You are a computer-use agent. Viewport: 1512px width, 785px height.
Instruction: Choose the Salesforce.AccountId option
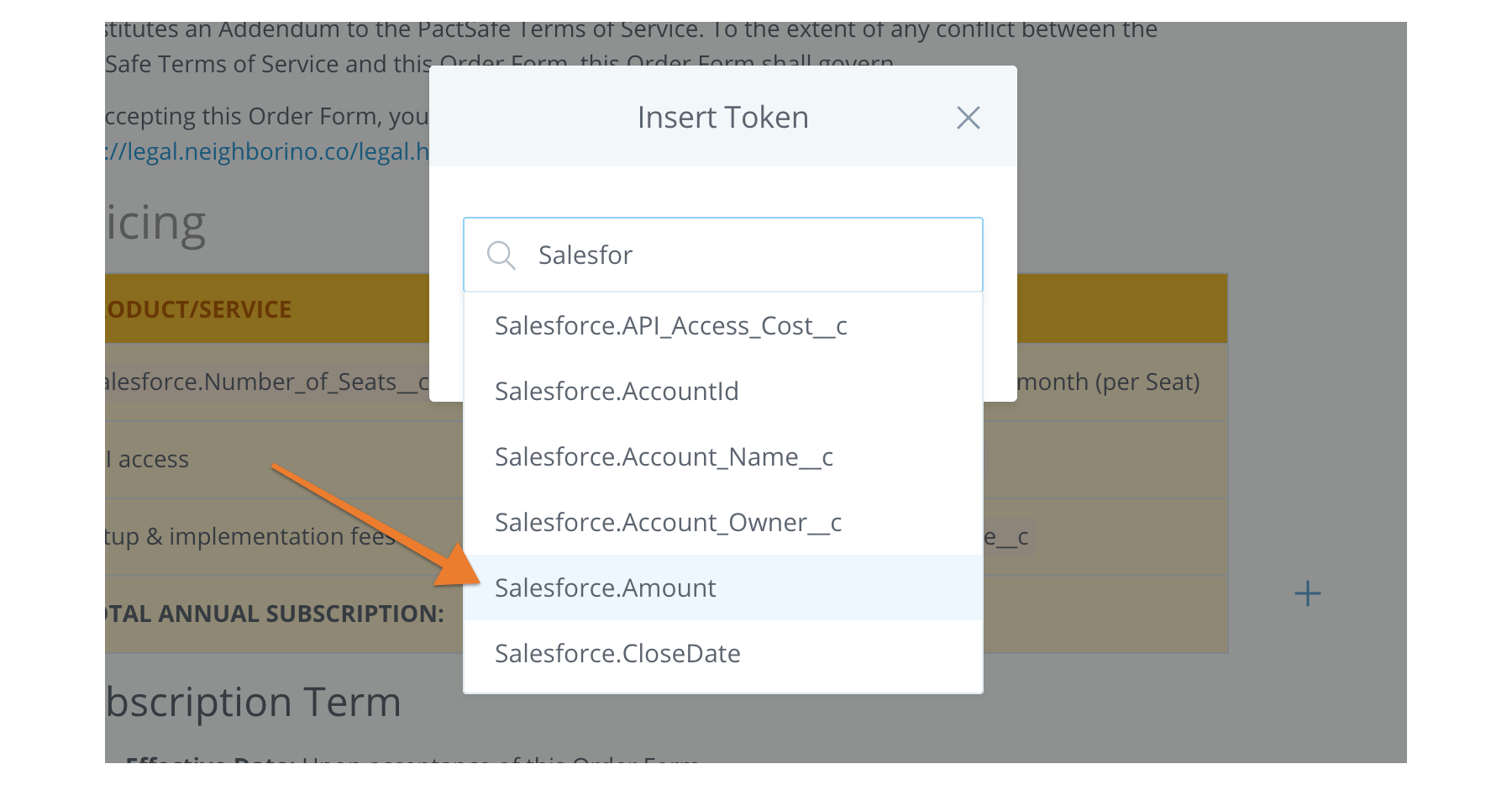click(617, 392)
